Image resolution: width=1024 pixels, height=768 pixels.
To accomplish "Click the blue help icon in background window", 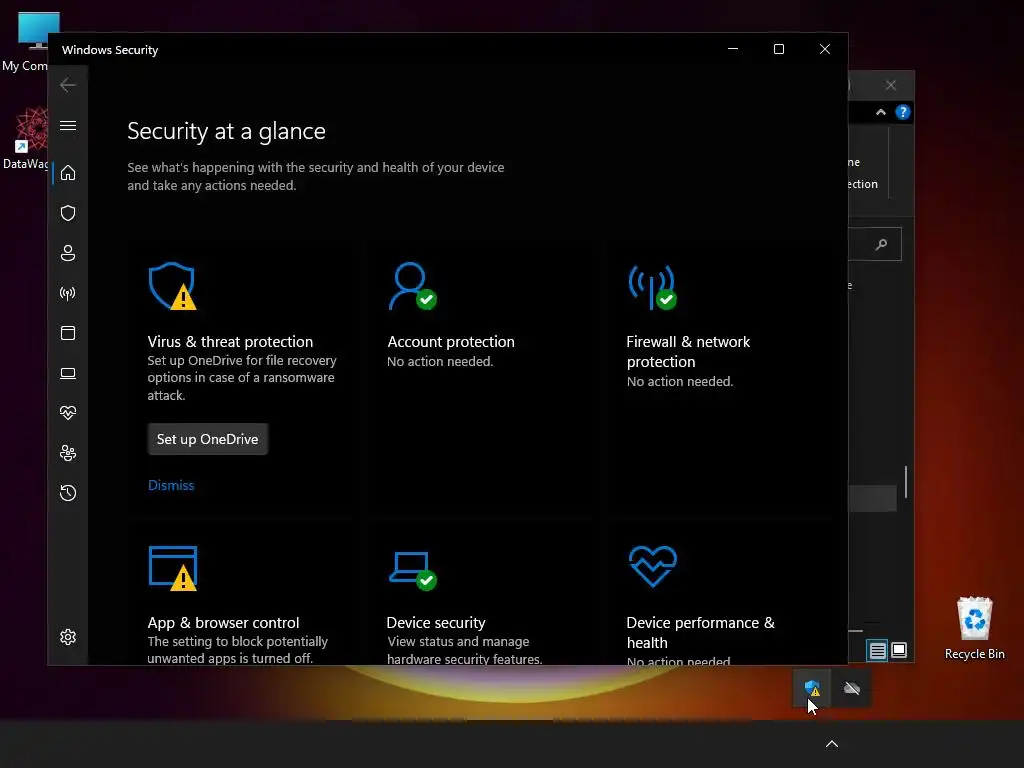I will pyautogui.click(x=903, y=112).
